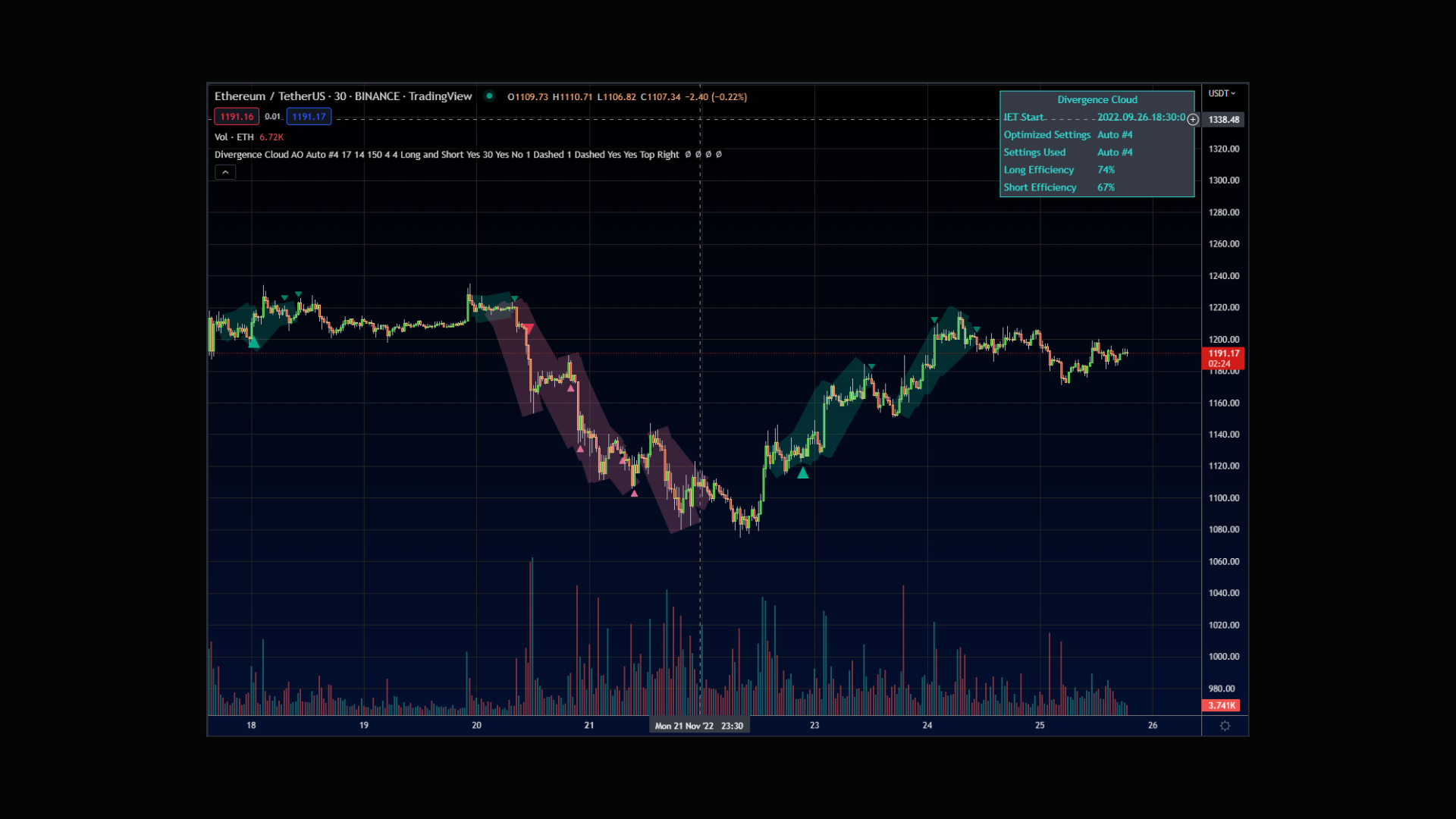Click the blue buy price button showing 1191.17
Screen dimensions: 1456x819
coord(309,116)
